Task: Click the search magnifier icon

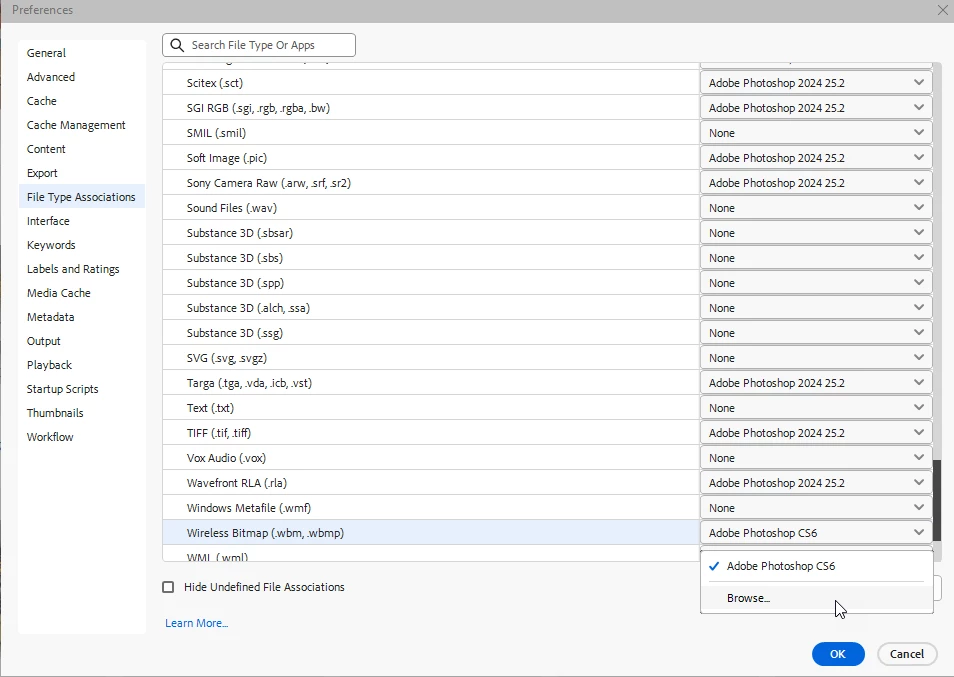Action: 177,45
